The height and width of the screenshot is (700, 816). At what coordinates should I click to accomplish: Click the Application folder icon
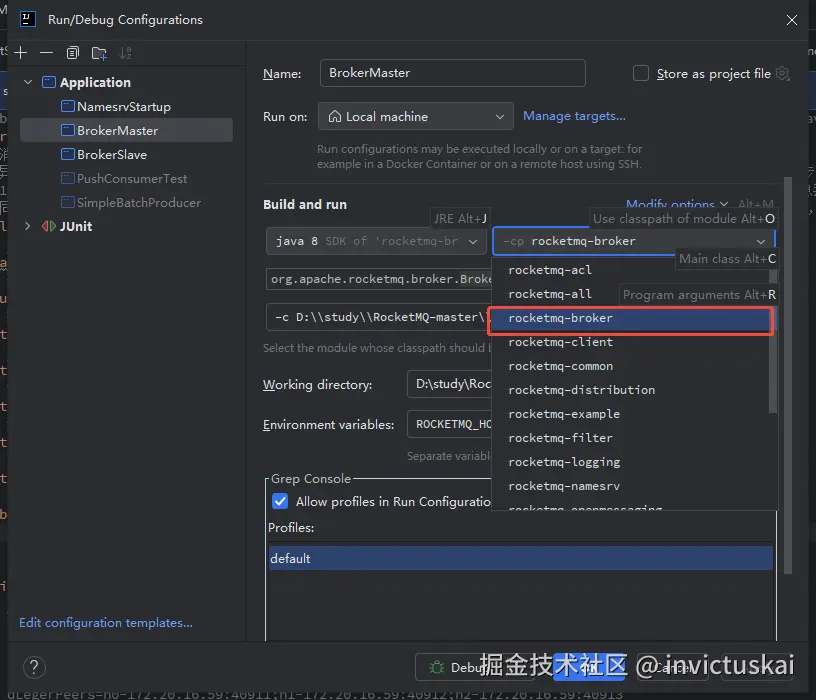click(49, 82)
